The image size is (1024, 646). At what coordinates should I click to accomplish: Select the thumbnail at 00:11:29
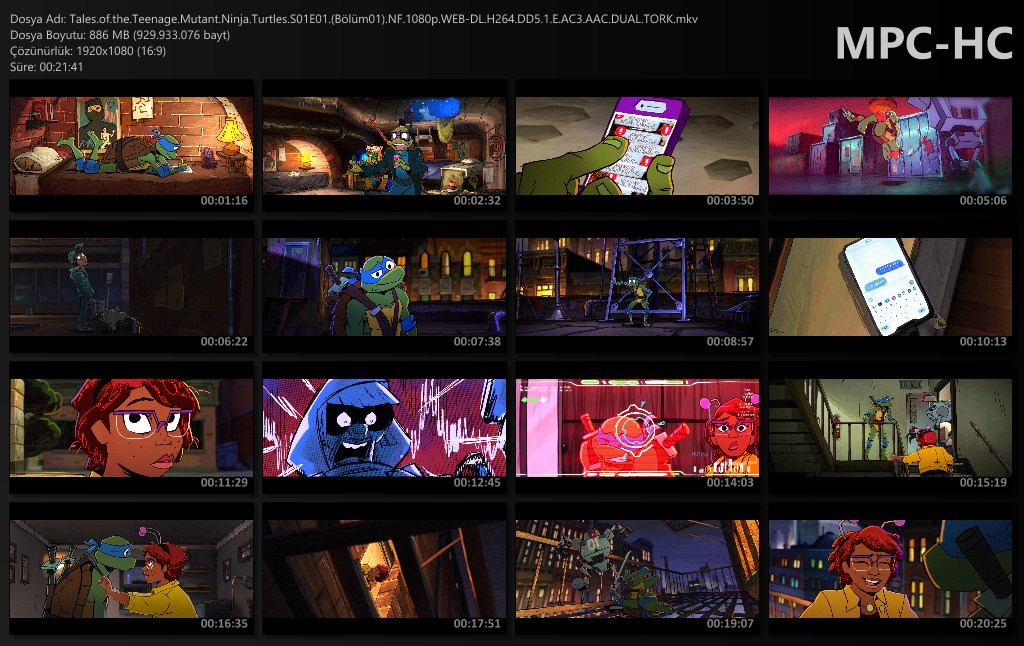(x=131, y=428)
